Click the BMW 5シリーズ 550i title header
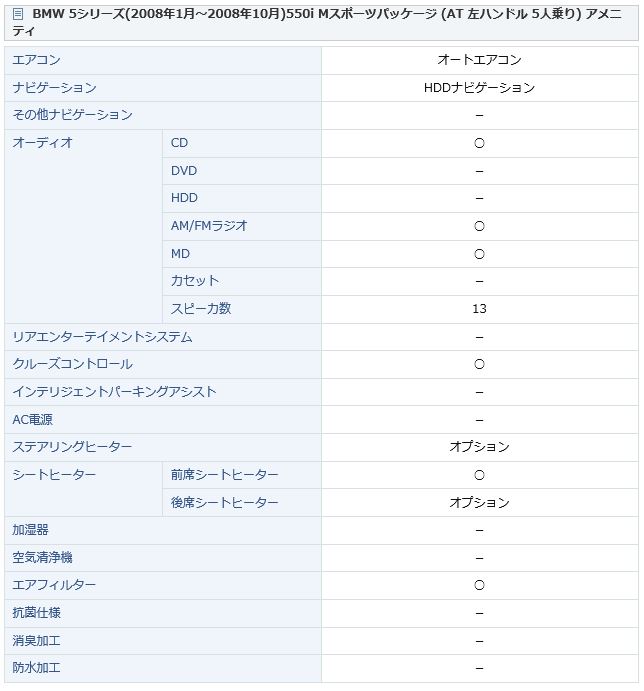Screen dimensions: 644x691 [321, 22]
